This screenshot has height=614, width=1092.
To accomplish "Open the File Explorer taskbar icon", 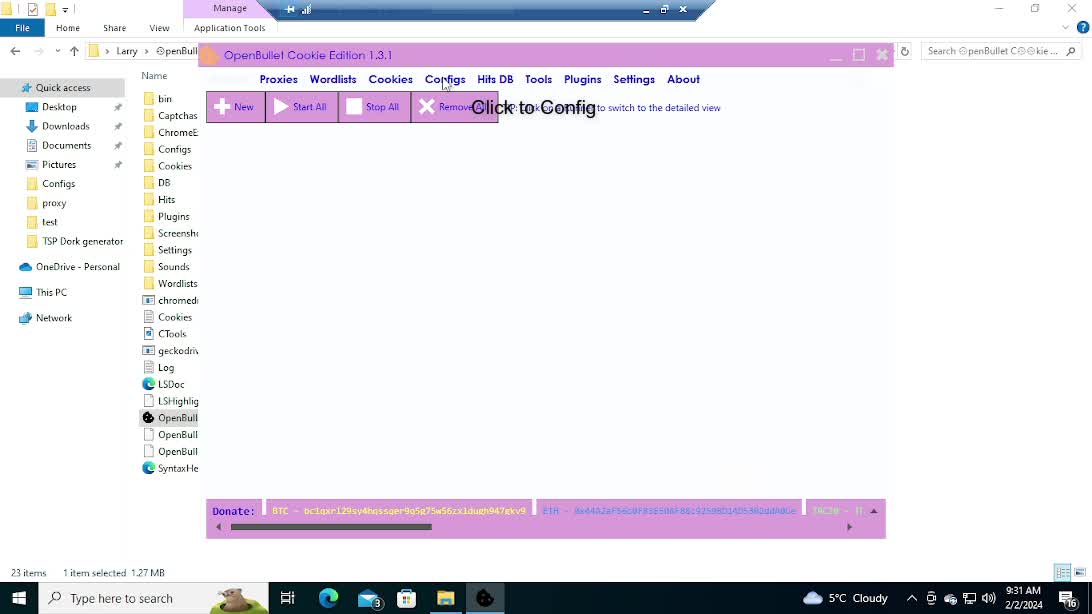I will (x=445, y=598).
